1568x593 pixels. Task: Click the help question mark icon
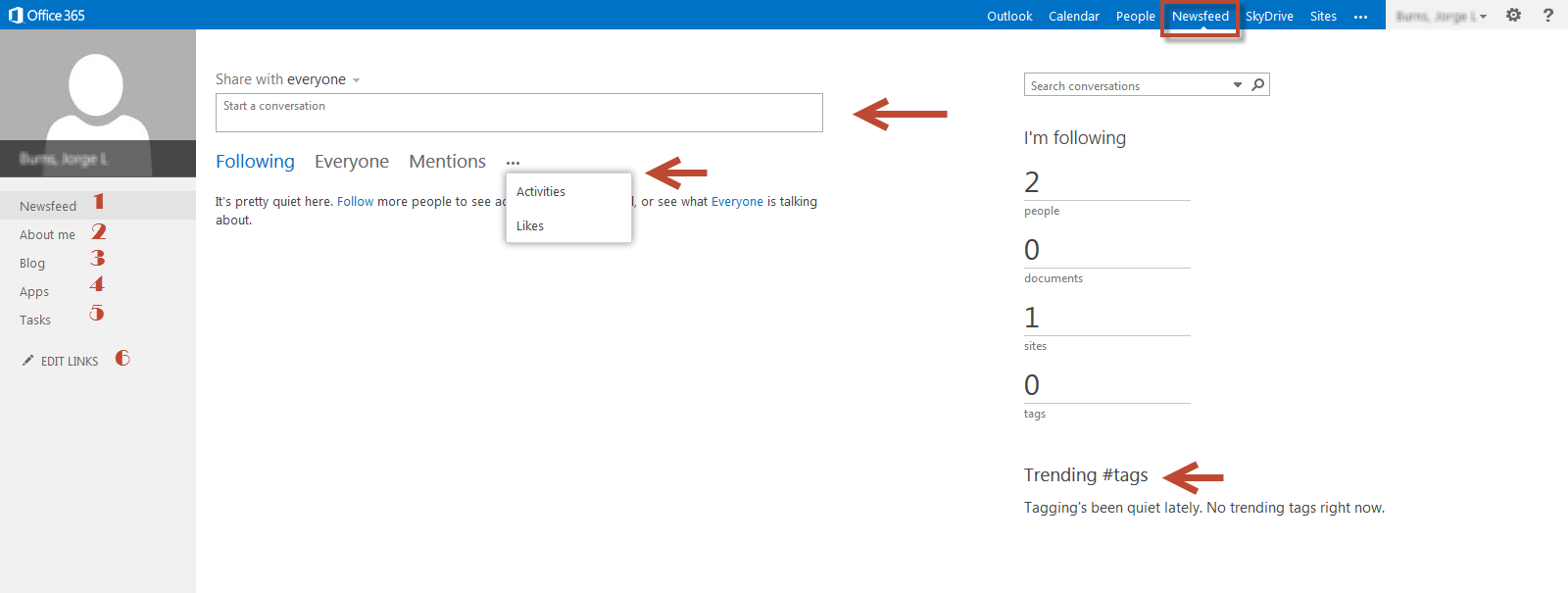[1548, 15]
